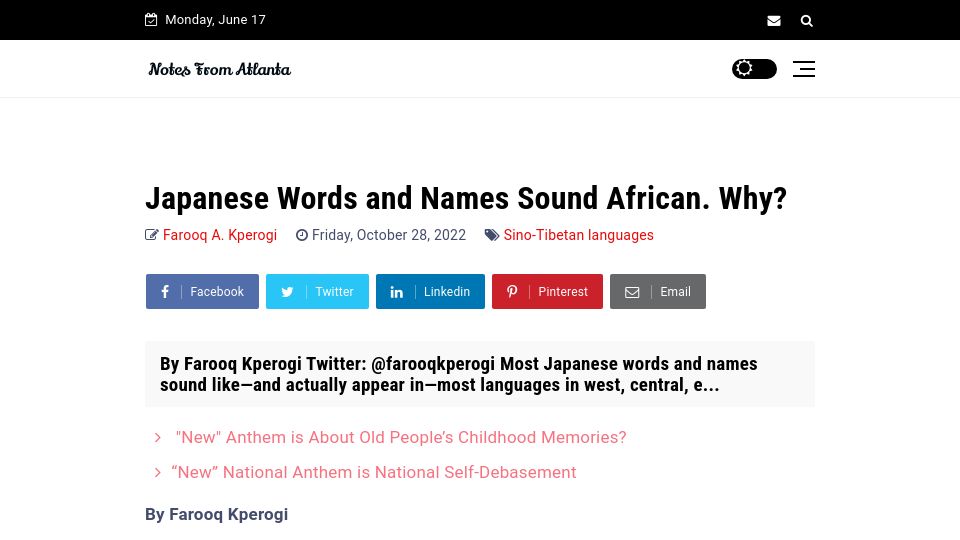This screenshot has width=960, height=540.
Task: Click chevron before Old People's Childhood Memories link
Action: (158, 438)
